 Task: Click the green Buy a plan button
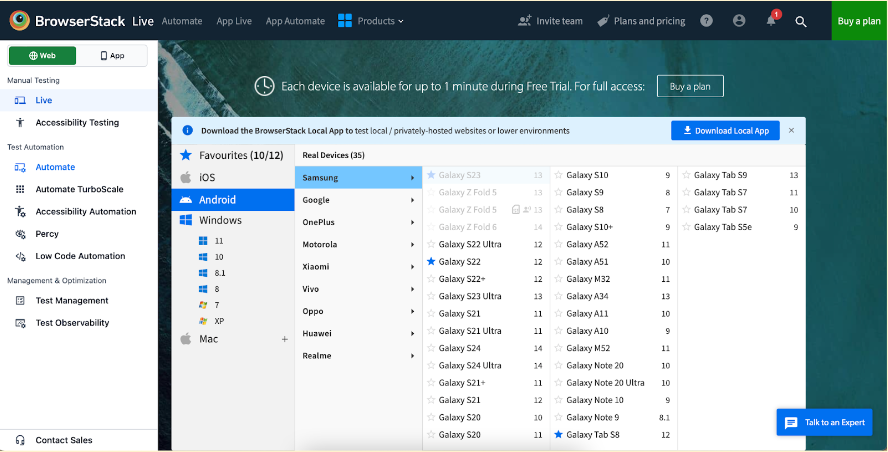click(859, 21)
